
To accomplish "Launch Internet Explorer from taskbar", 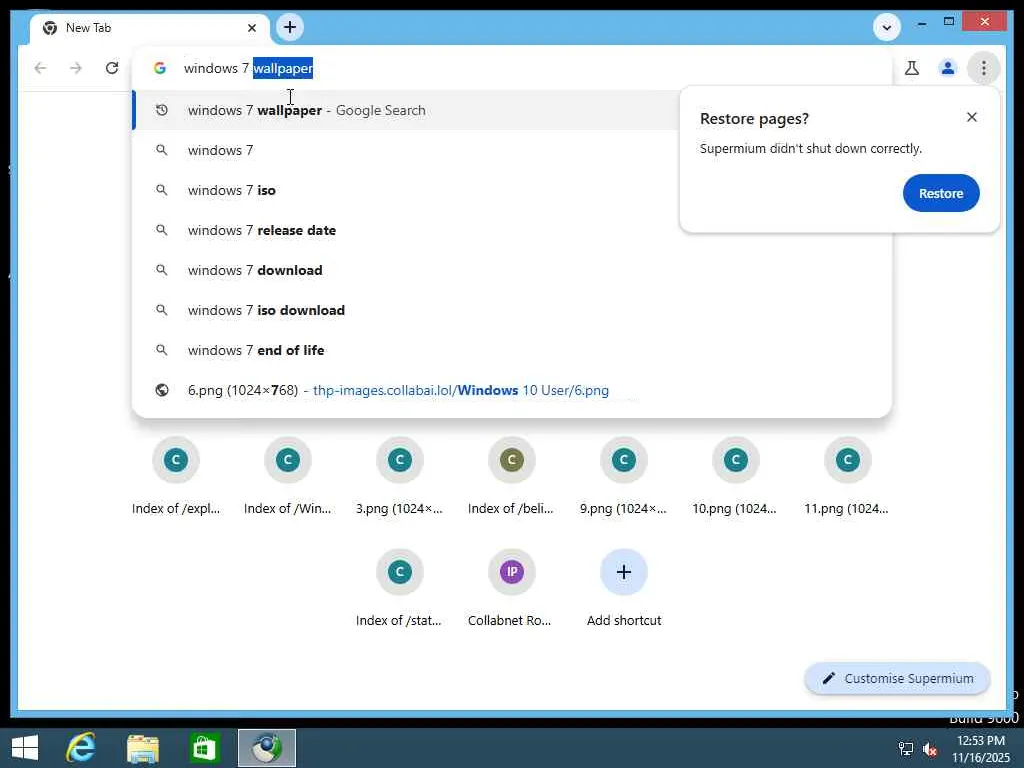I will [x=81, y=748].
